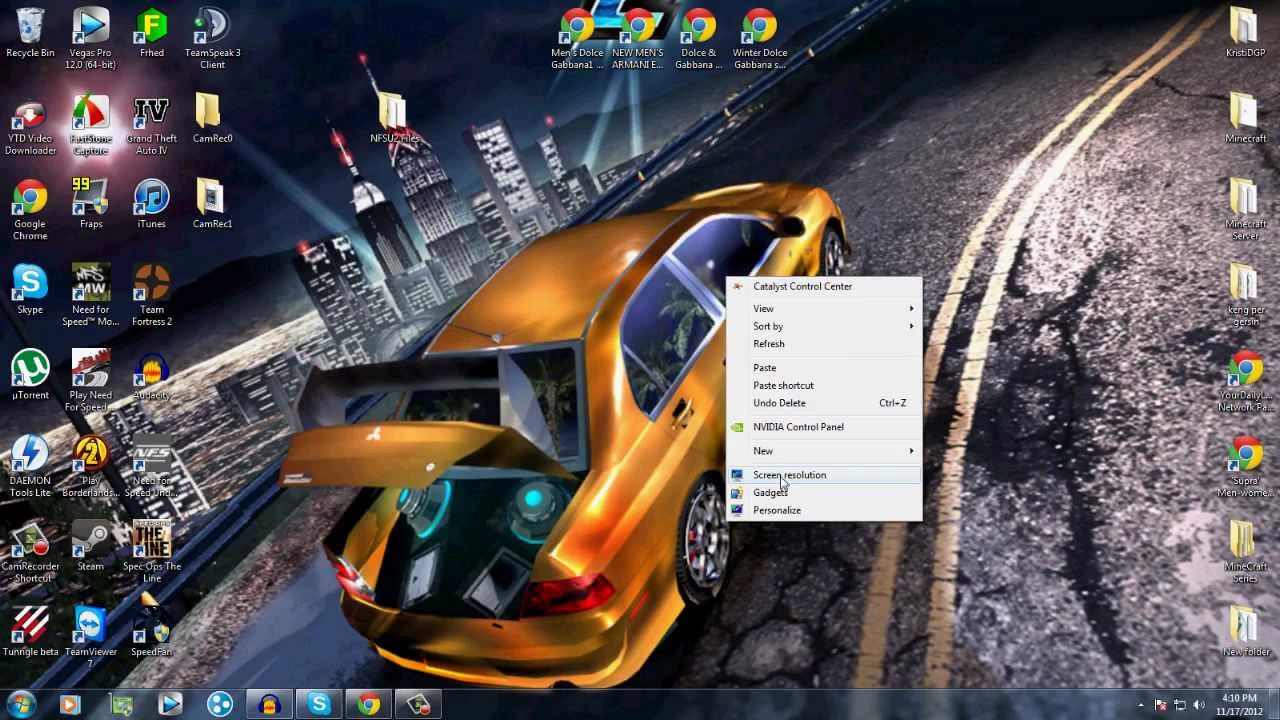
Task: Select the Play Need For Speed icon
Action: pos(91,382)
